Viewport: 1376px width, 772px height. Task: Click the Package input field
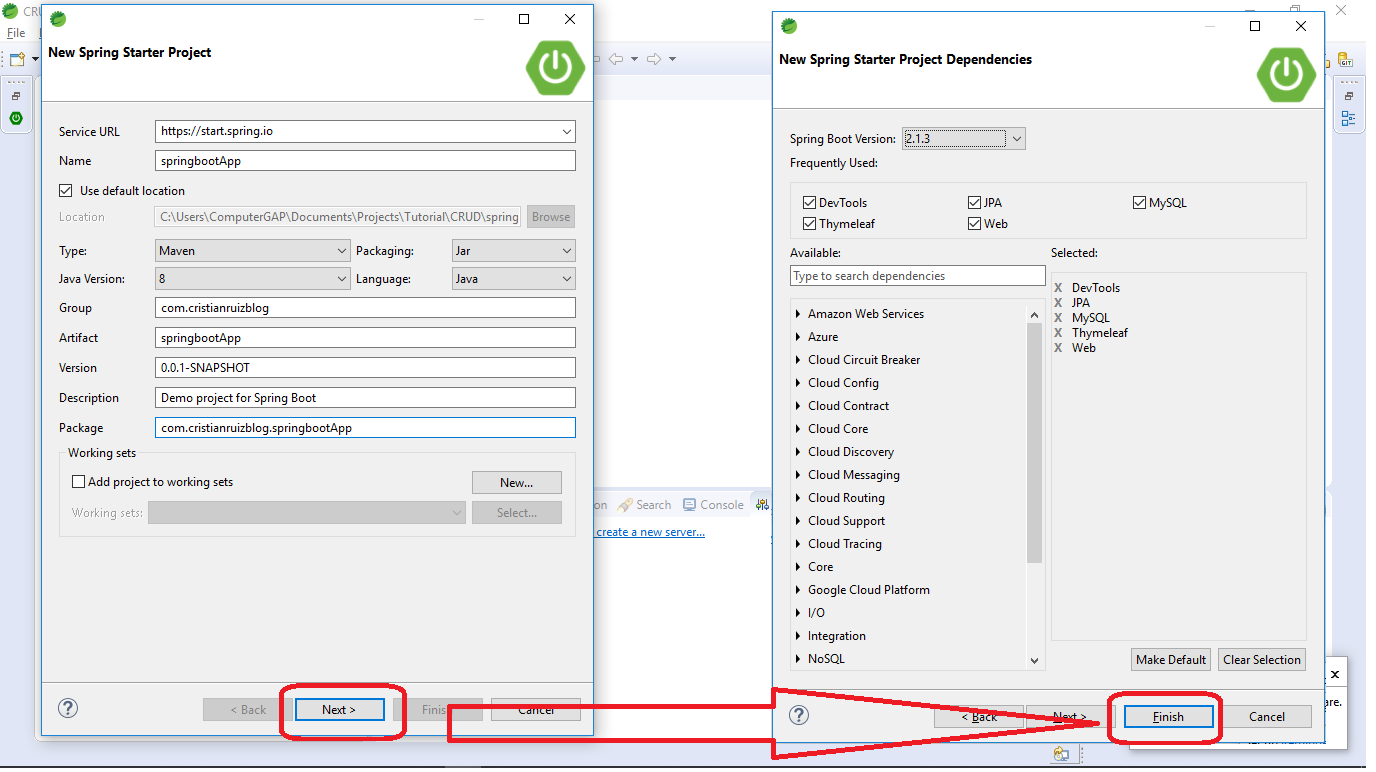[x=366, y=428]
